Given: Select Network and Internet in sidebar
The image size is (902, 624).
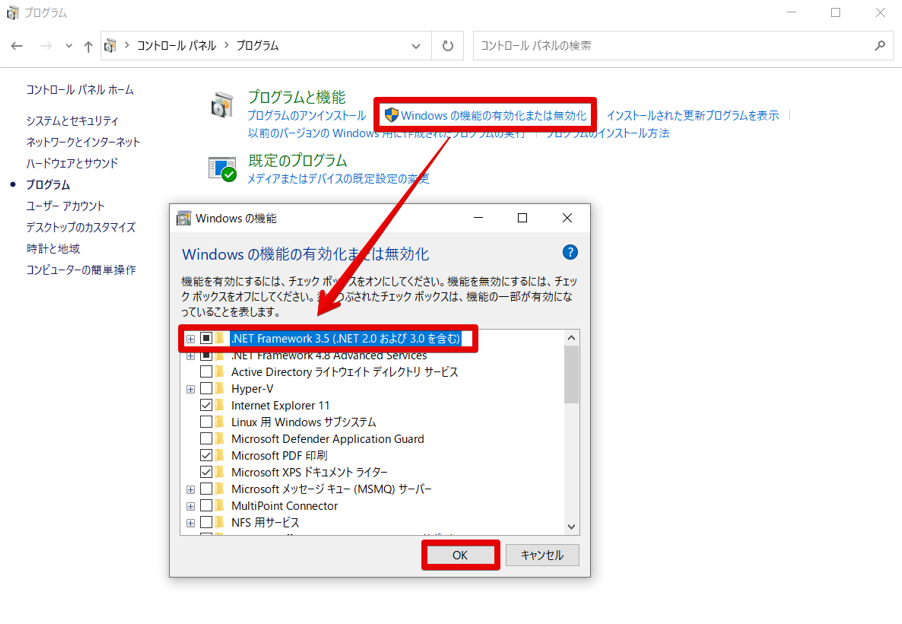Looking at the screenshot, I should [x=83, y=142].
